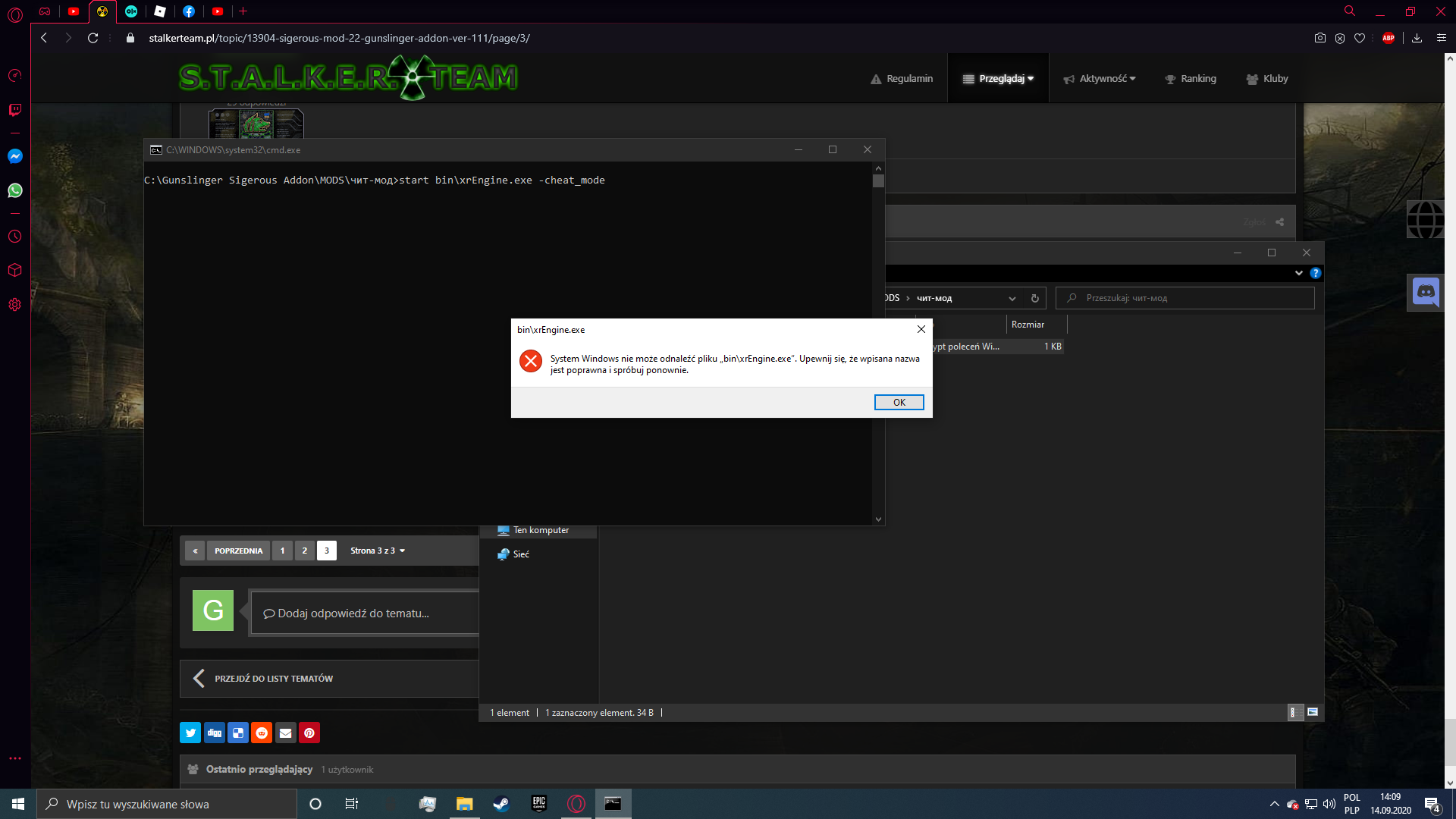This screenshot has height=819, width=1456.
Task: Click the cmd window vertical scrollbar
Action: 878,341
